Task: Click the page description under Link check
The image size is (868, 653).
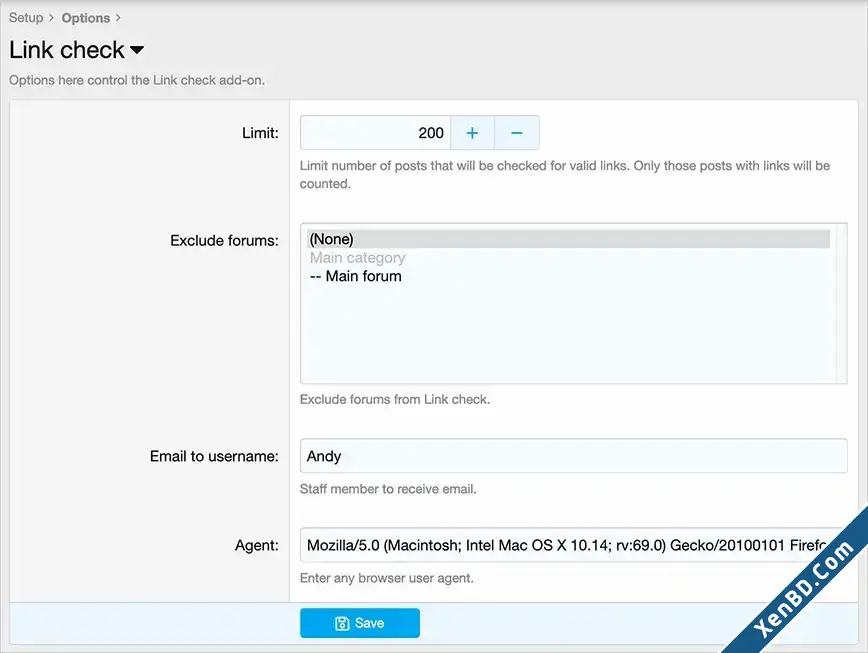Action: (x=137, y=80)
